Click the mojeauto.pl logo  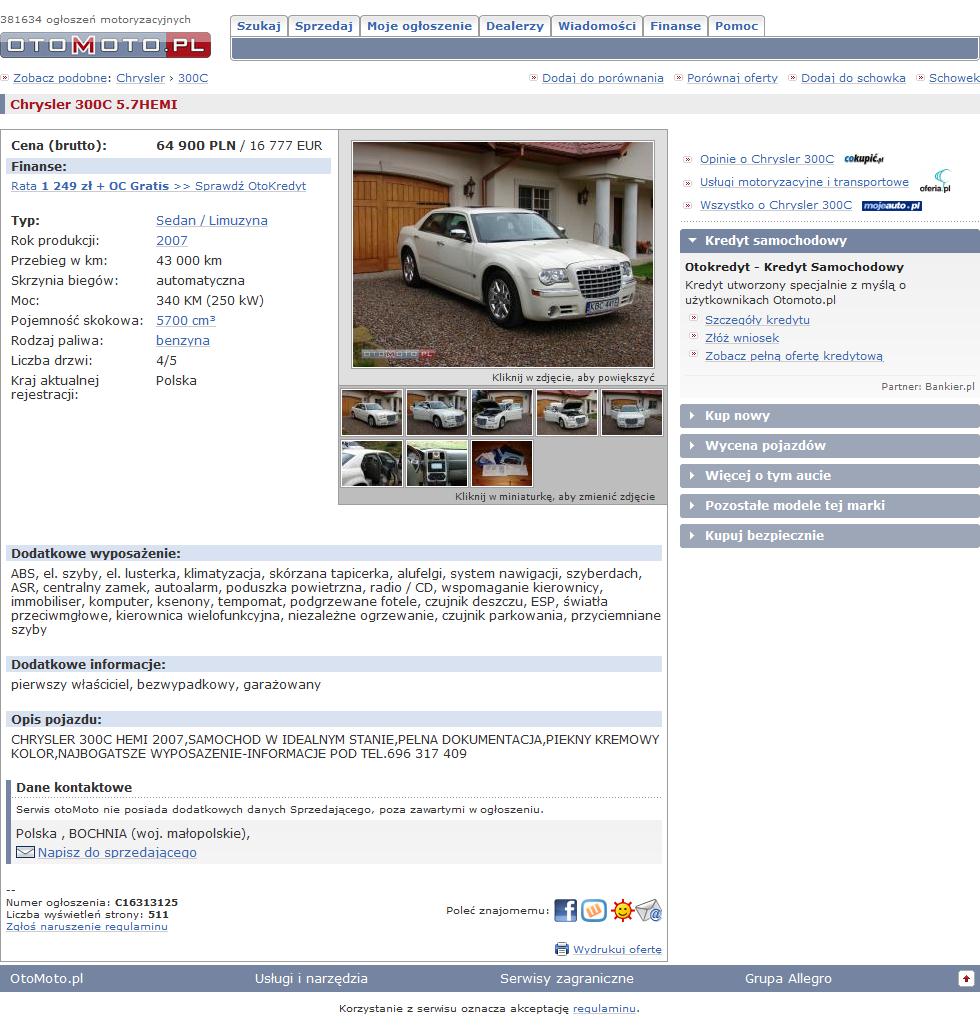[x=892, y=206]
